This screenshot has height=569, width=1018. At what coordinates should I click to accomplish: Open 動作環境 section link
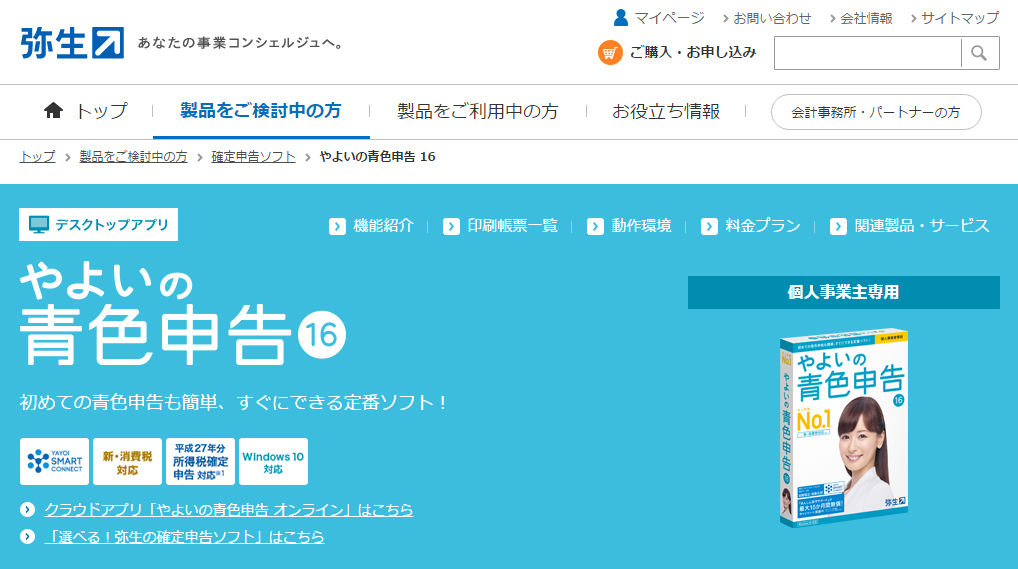coord(641,225)
